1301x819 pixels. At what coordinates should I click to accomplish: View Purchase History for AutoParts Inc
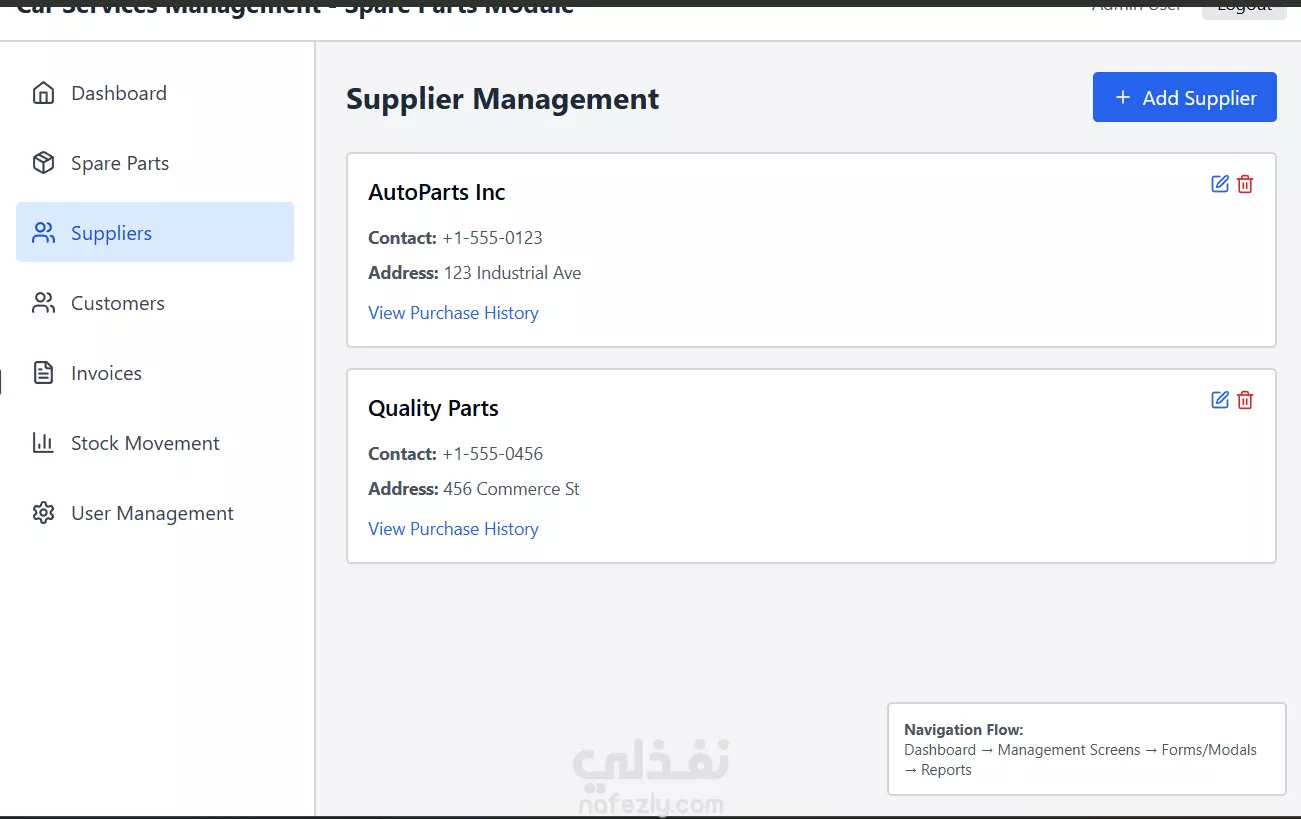click(453, 313)
